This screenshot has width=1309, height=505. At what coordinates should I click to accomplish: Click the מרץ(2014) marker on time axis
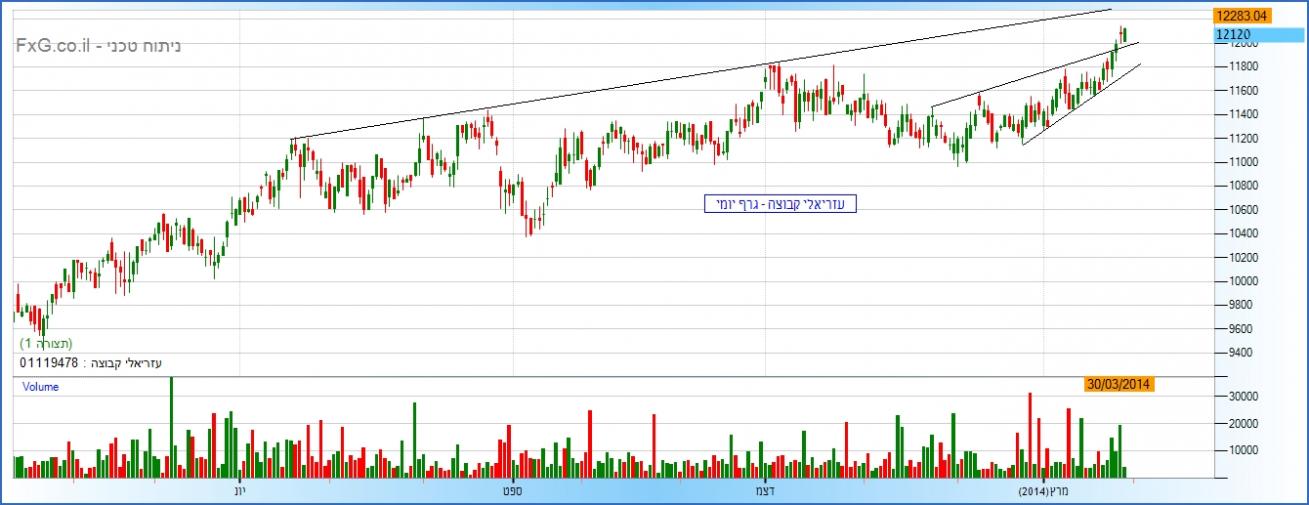click(x=1045, y=491)
